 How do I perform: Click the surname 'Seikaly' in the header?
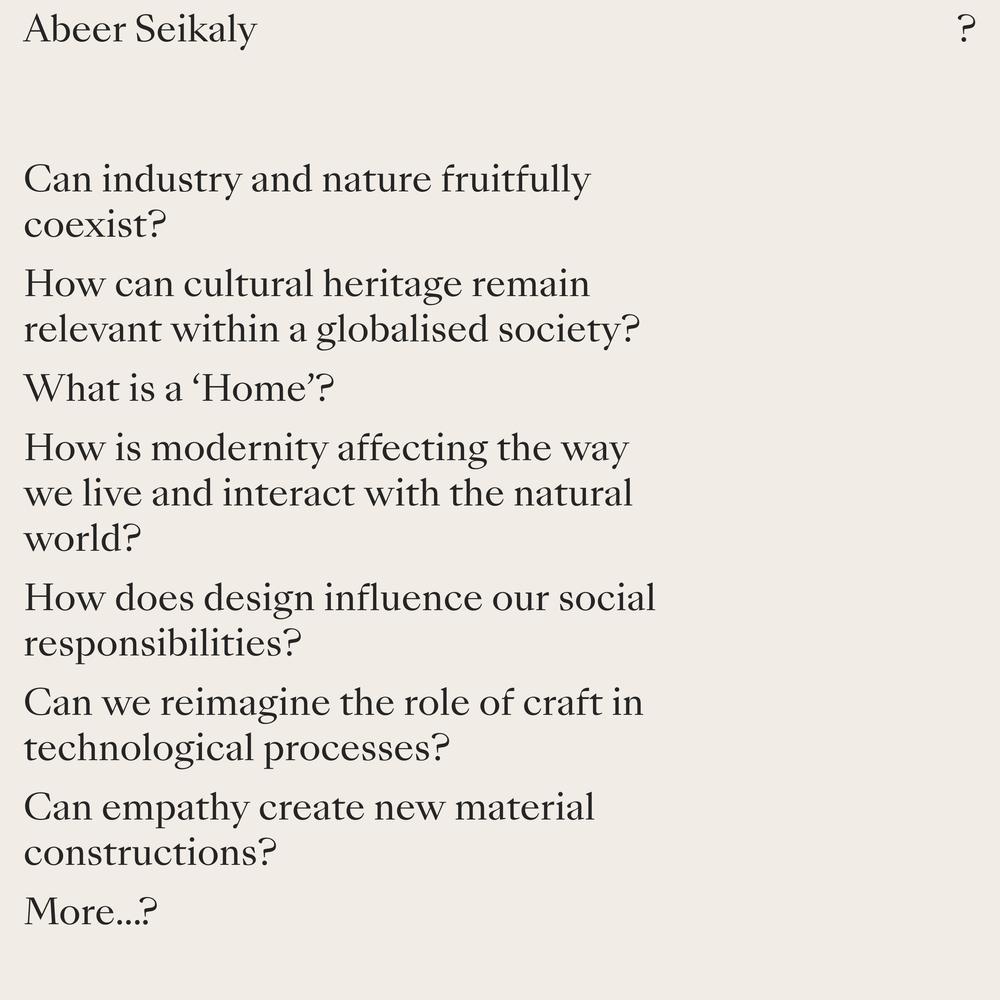coord(196,30)
